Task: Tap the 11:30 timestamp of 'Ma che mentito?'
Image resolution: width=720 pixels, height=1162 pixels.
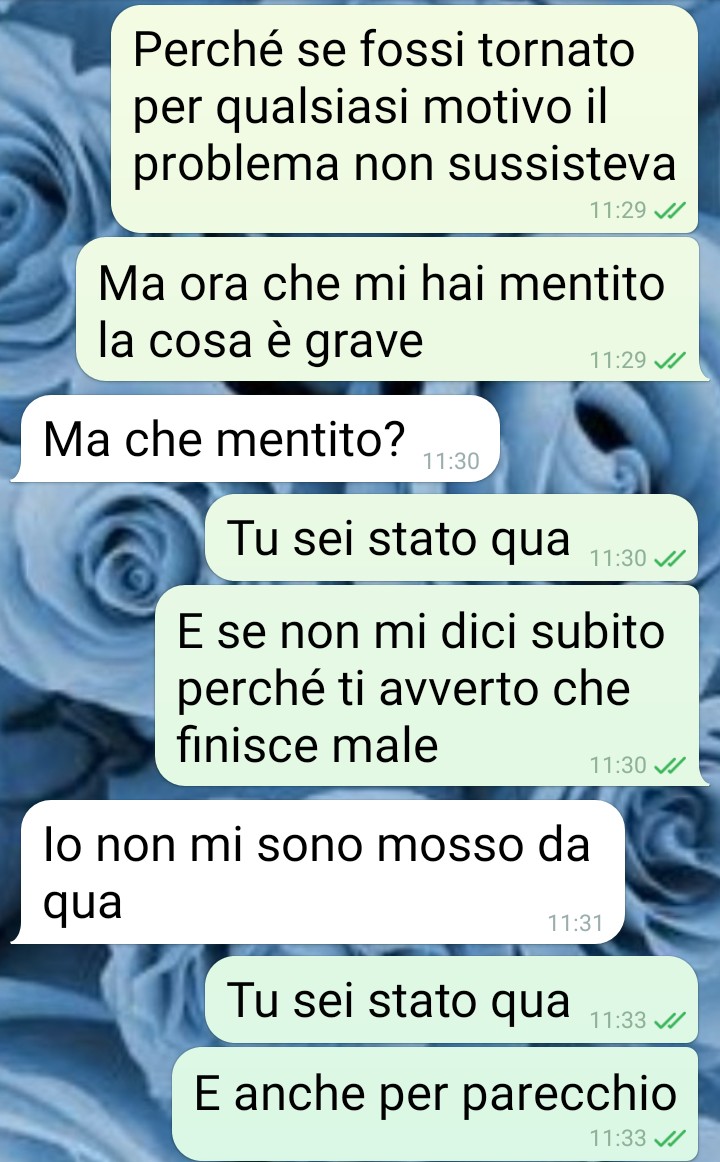Action: (451, 462)
